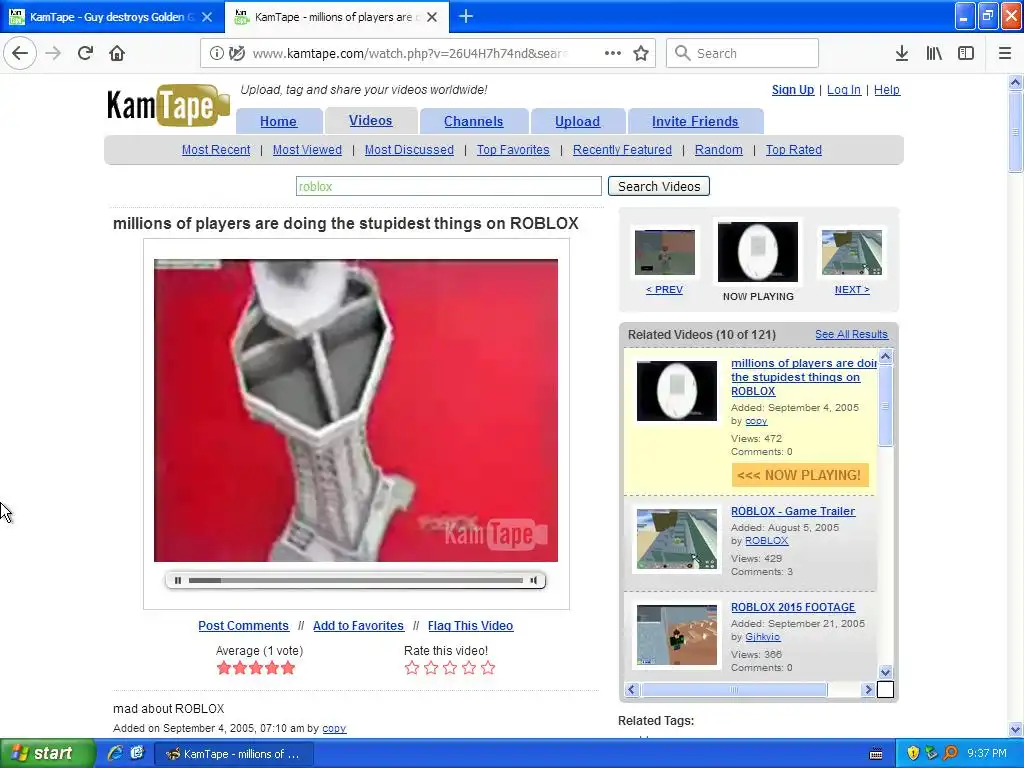Focus the 'roblox' video search field
Image resolution: width=1024 pixels, height=768 pixels.
pyautogui.click(x=449, y=186)
